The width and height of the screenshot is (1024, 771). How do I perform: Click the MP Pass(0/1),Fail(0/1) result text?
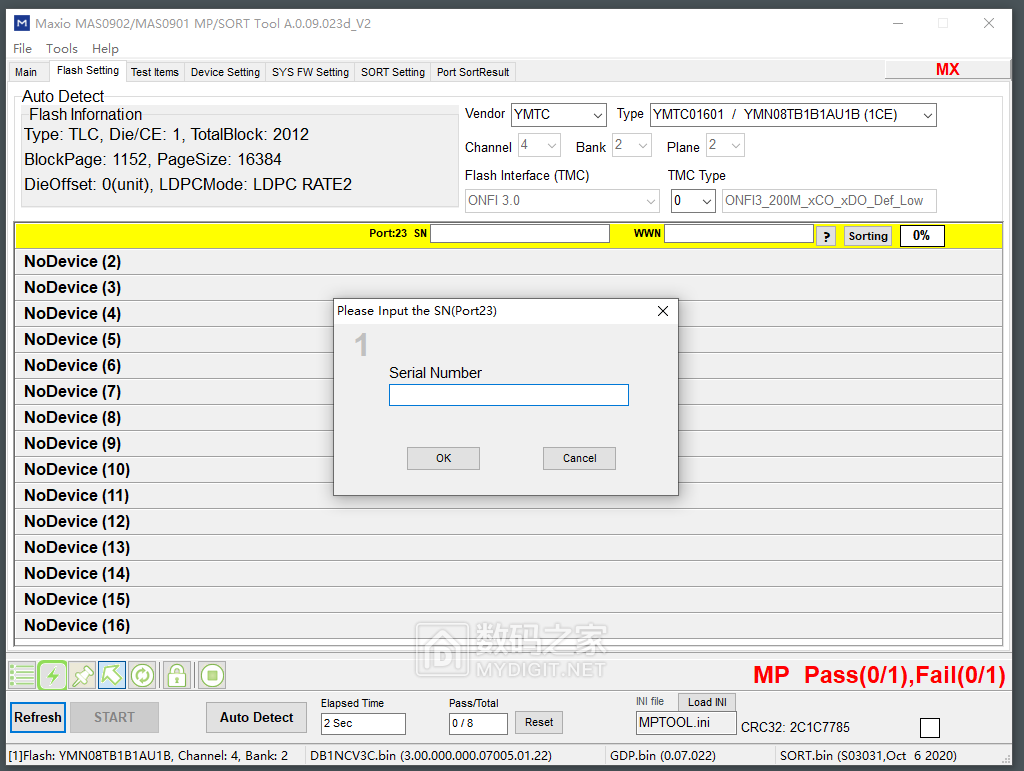(879, 675)
